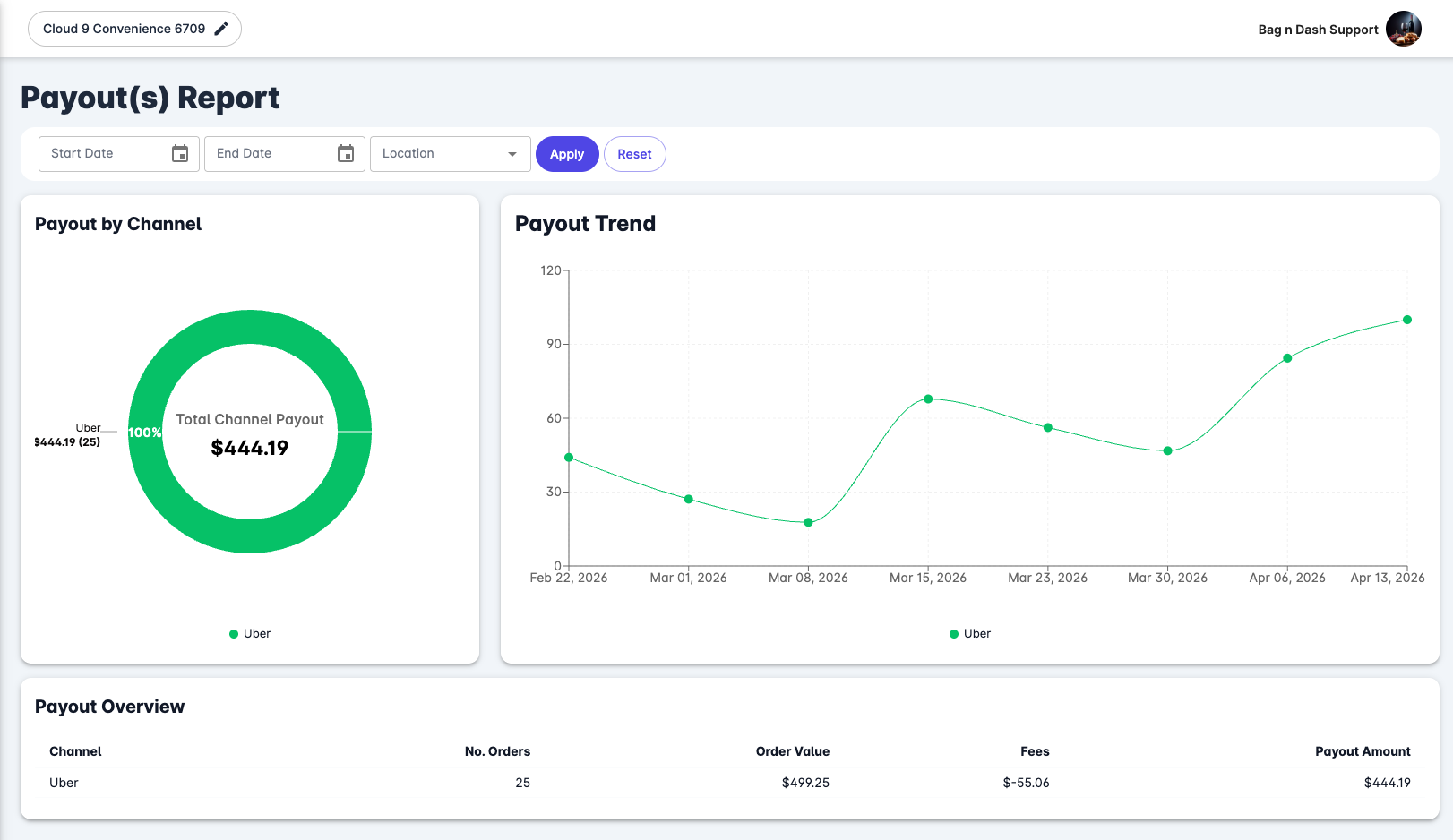1453x840 pixels.
Task: Select the Apr 06, 2026 trend data point
Action: click(x=1287, y=358)
